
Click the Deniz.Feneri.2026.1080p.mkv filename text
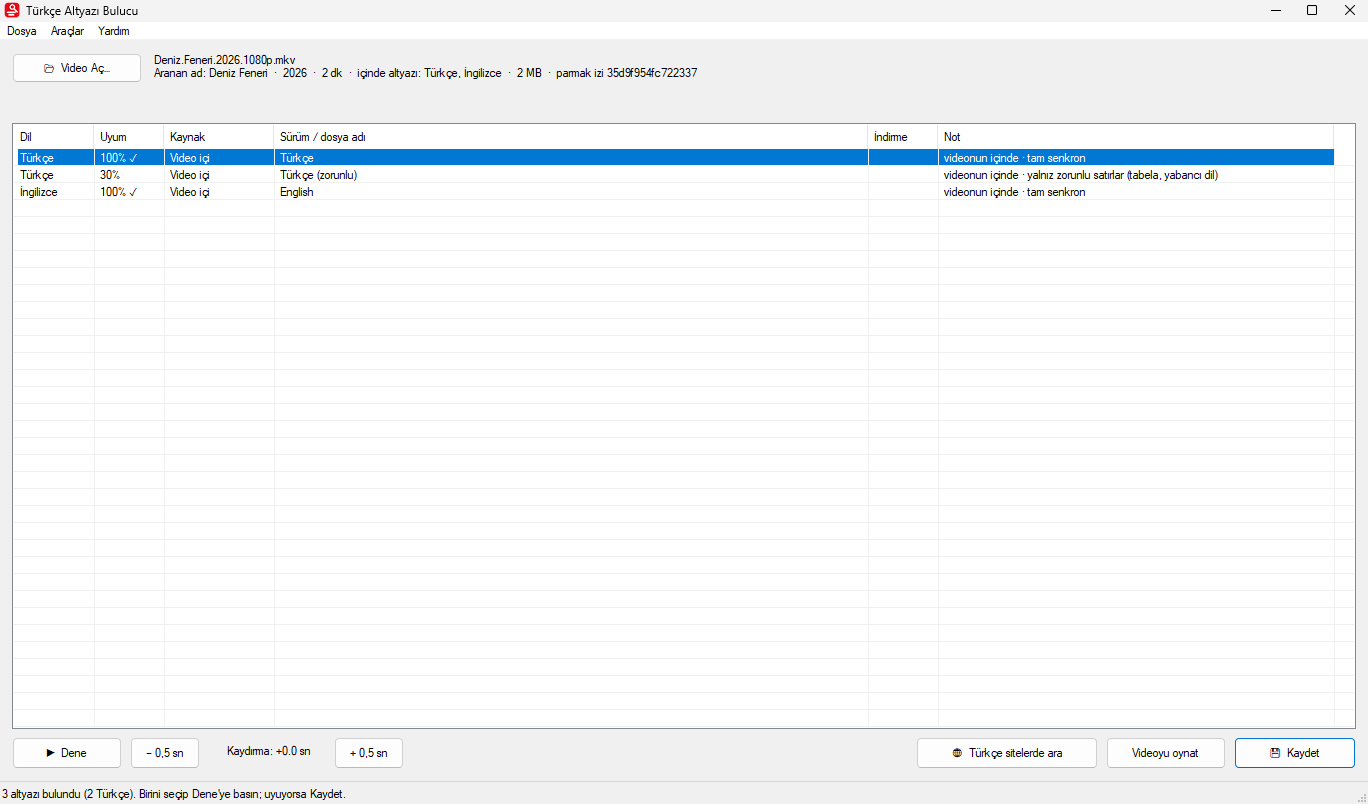(x=225, y=60)
